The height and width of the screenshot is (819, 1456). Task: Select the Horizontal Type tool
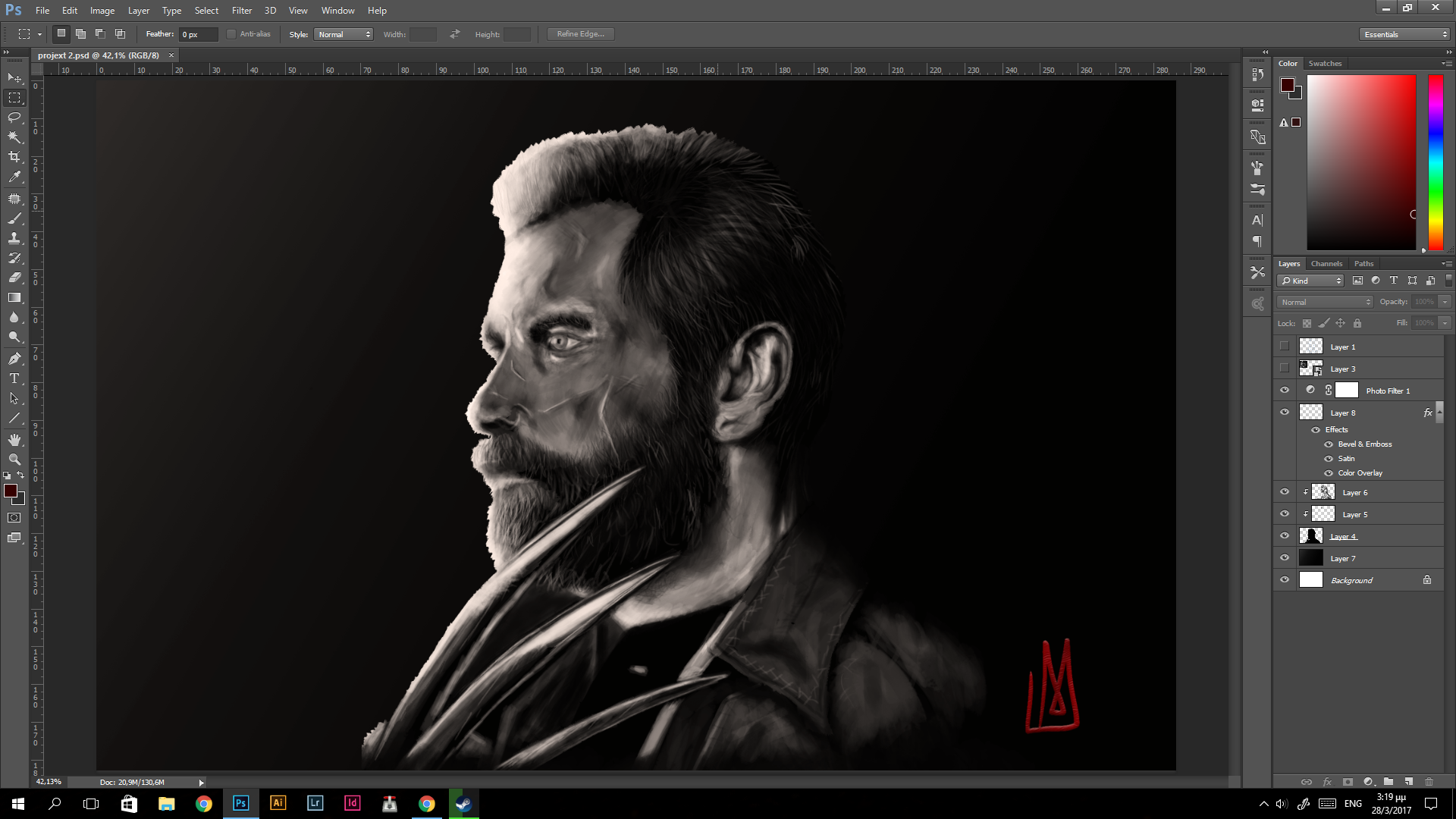coord(14,378)
